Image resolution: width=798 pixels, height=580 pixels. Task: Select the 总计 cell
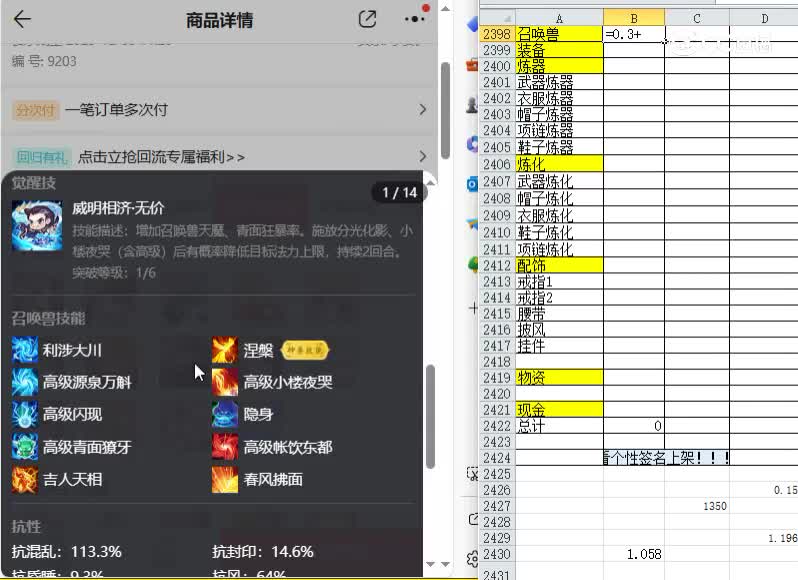[x=559, y=426]
